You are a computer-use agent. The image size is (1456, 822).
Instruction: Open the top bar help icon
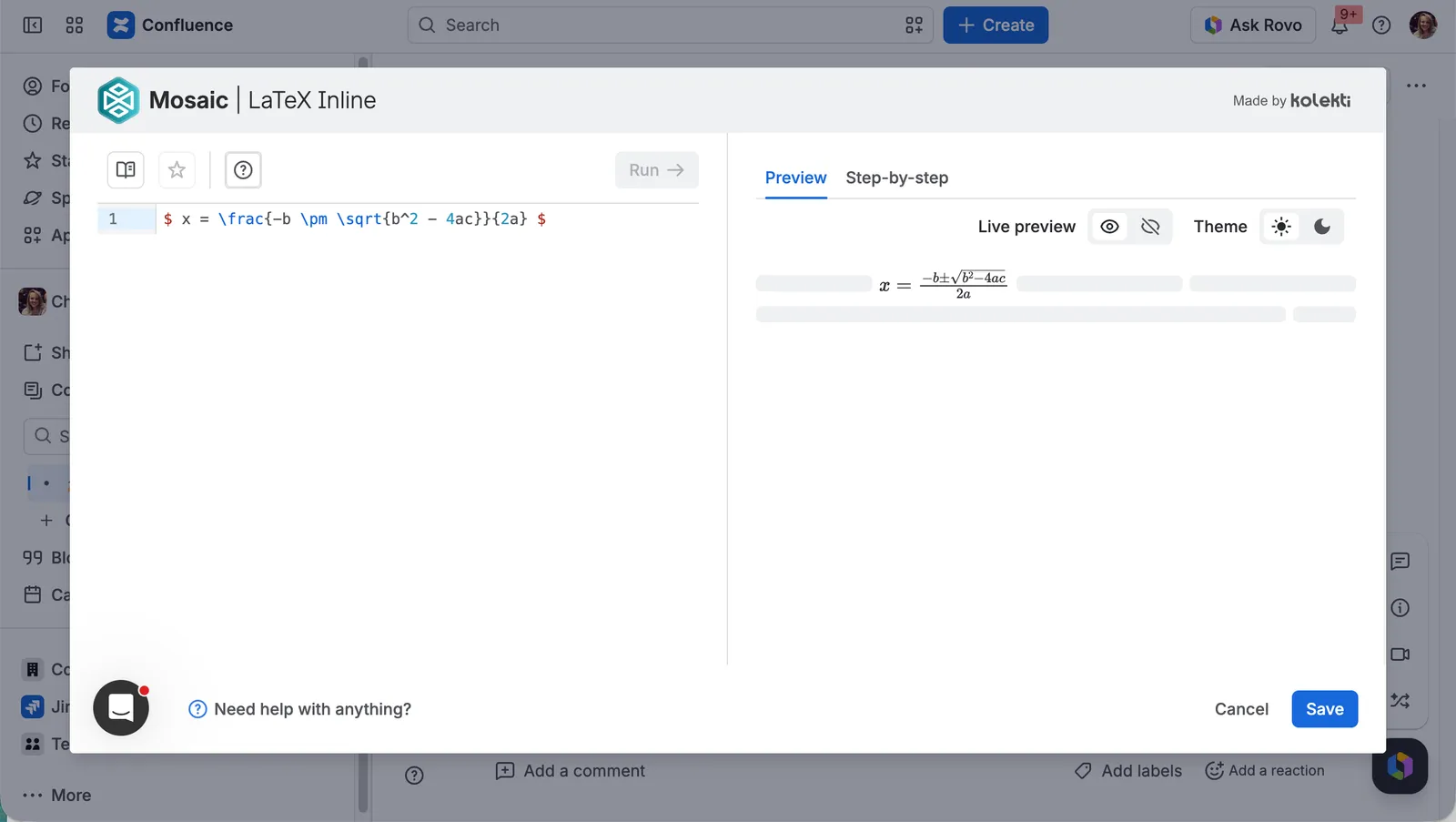coord(1381,25)
